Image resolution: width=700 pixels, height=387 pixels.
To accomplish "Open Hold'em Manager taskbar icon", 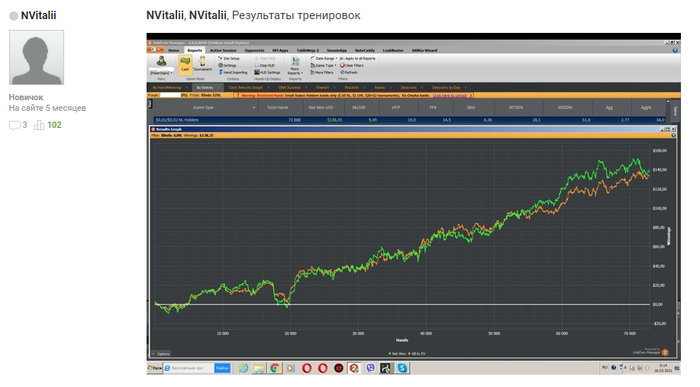I will click(x=354, y=368).
